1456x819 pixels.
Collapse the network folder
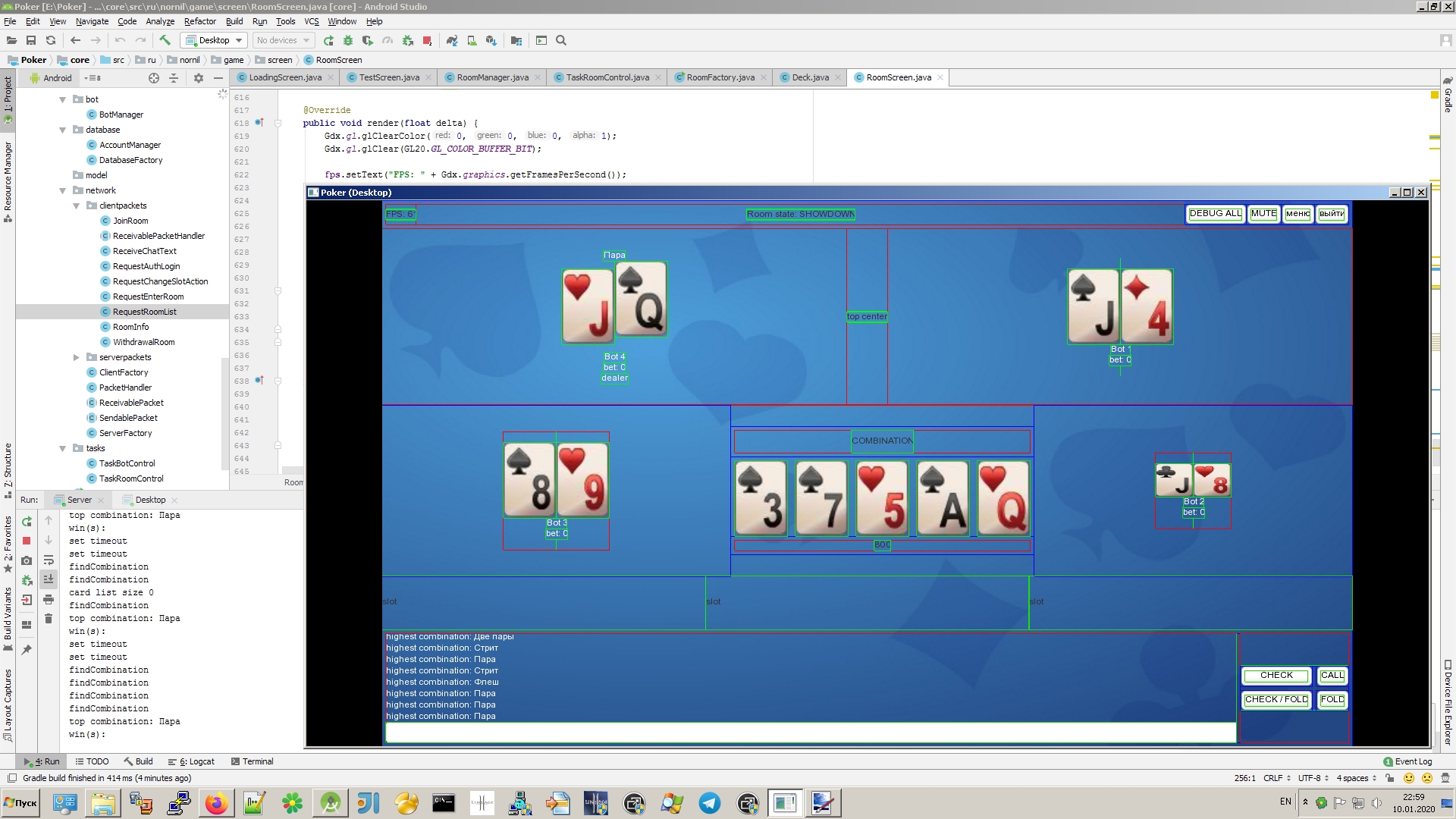tap(63, 190)
